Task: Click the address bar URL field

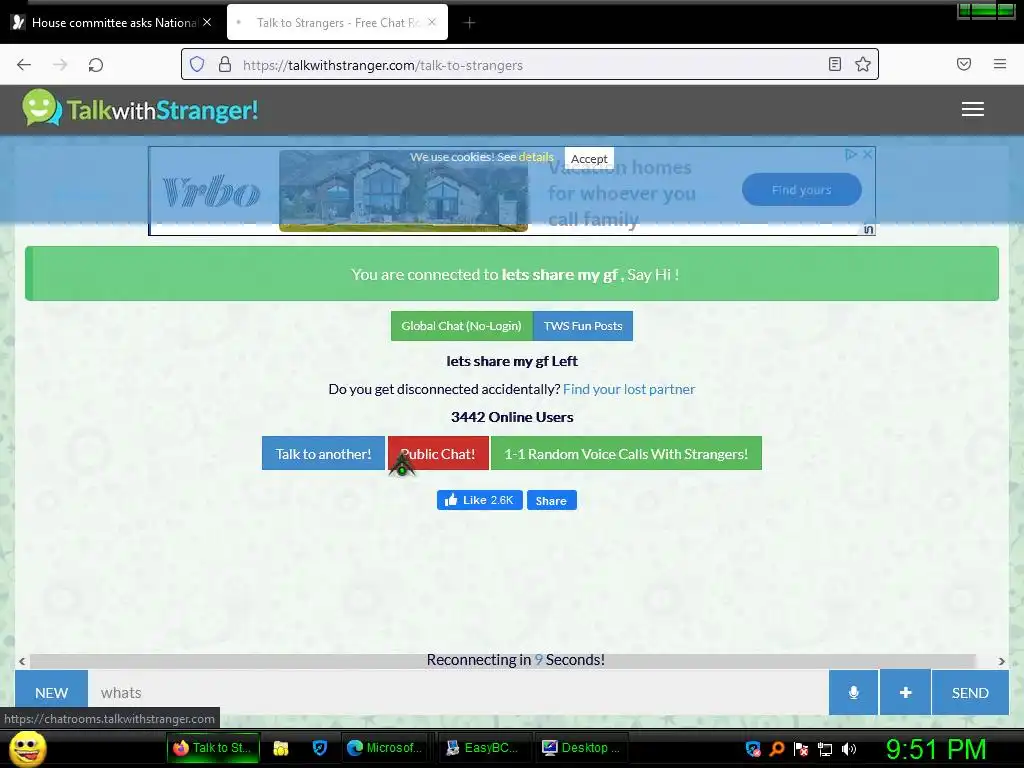Action: tap(529, 65)
